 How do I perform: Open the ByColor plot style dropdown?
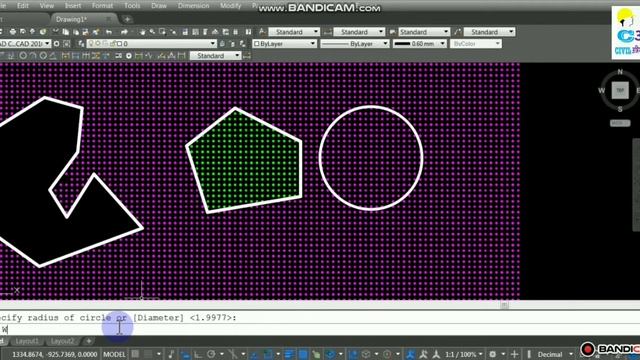(476, 44)
